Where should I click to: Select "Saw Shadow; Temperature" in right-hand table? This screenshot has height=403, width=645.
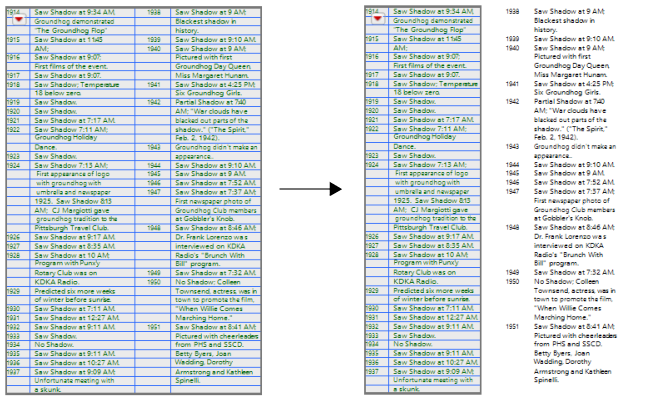pos(435,84)
